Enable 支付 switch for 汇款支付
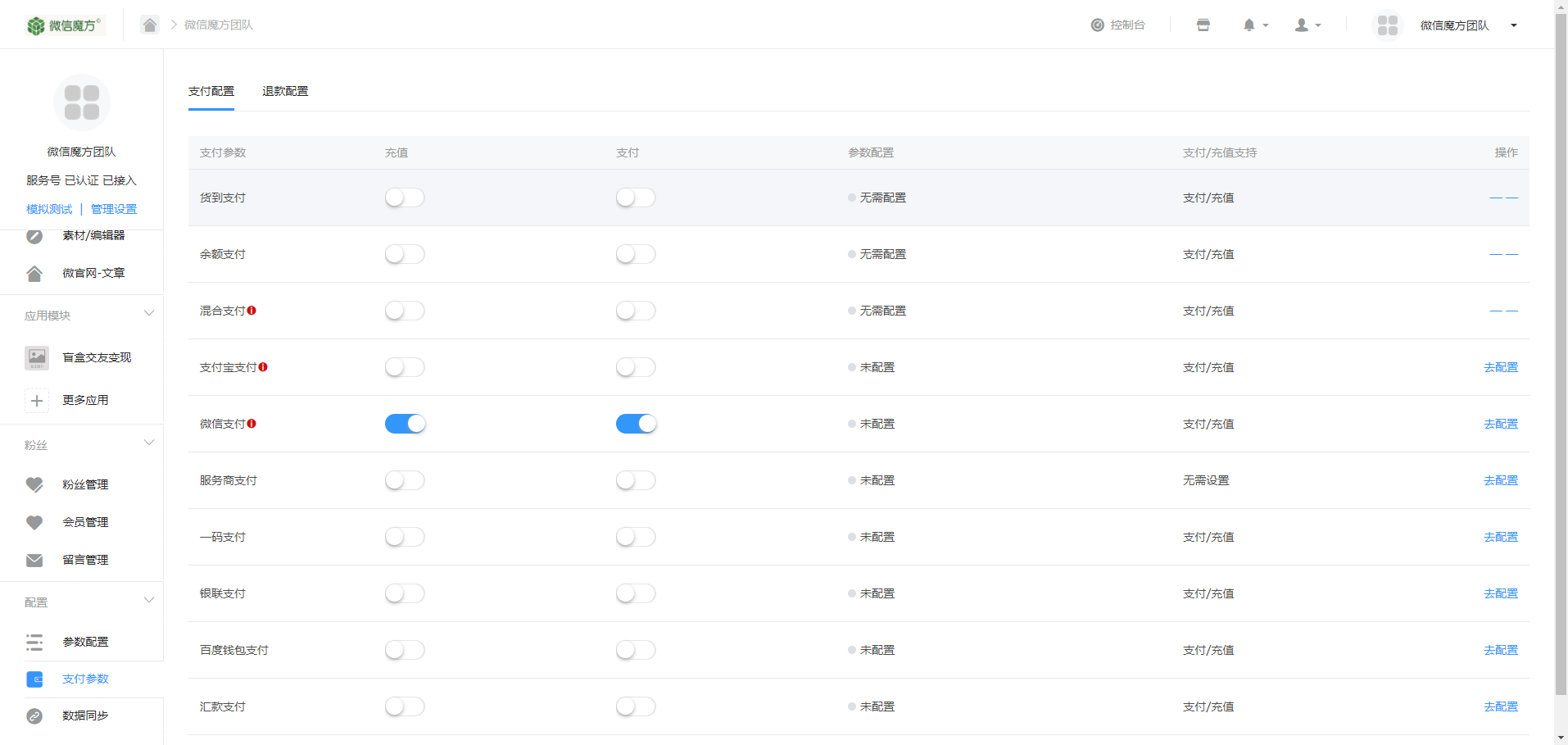This screenshot has width=1568, height=745. [636, 706]
